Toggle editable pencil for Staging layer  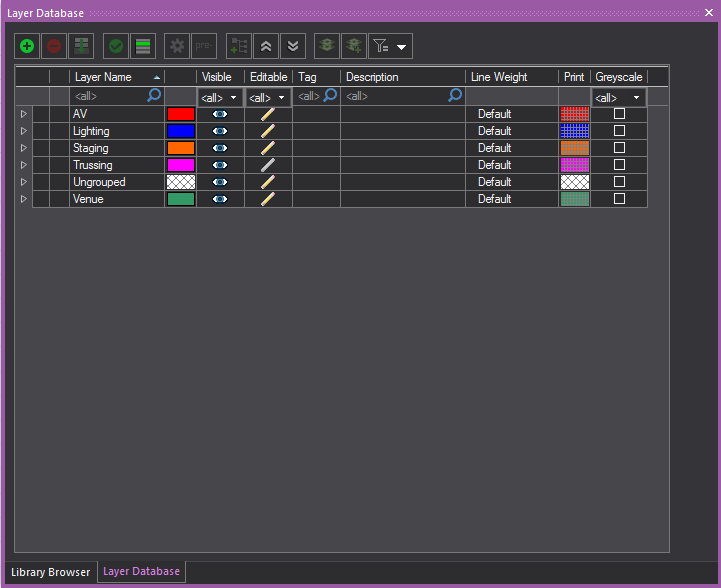(x=267, y=148)
